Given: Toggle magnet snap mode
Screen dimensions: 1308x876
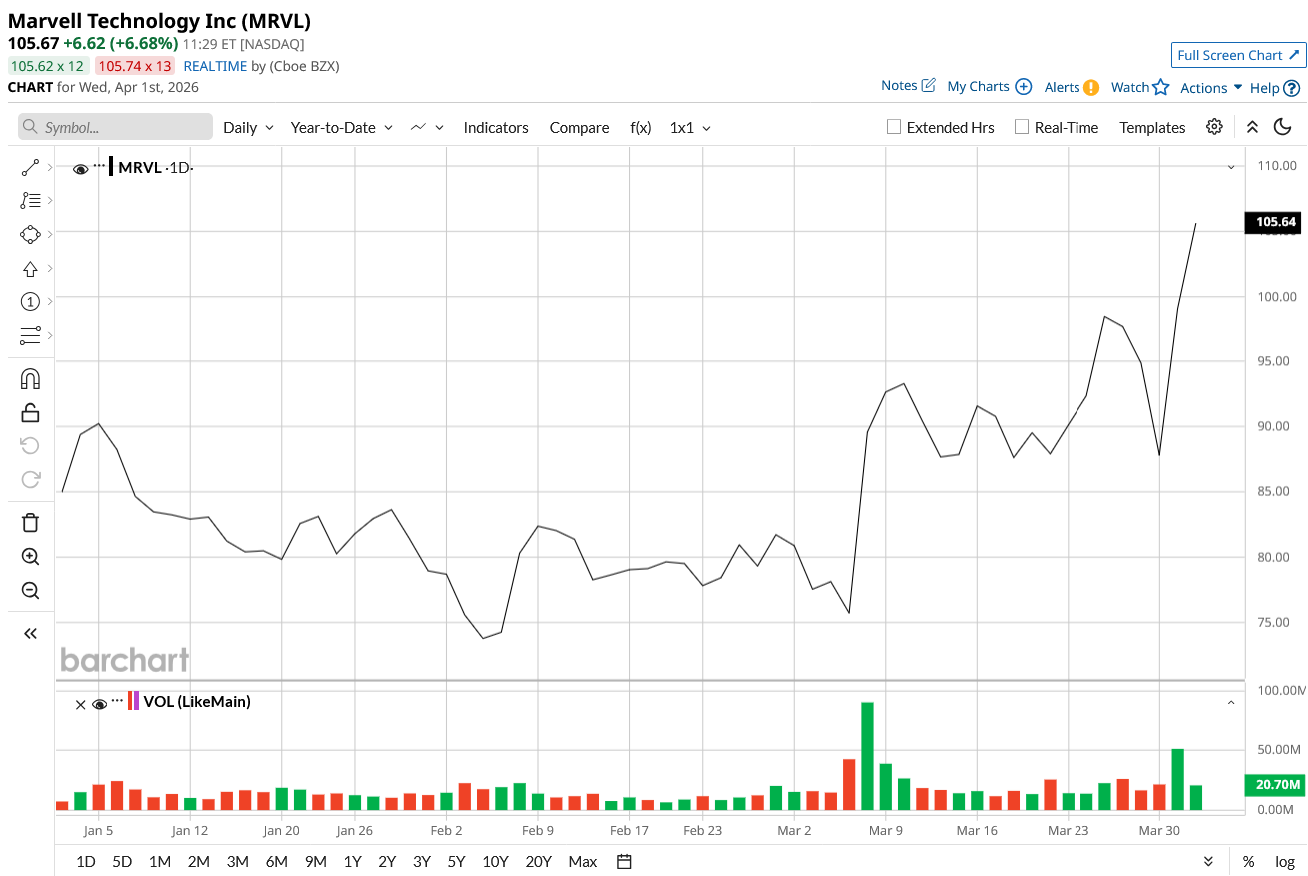Looking at the screenshot, I should (x=30, y=379).
